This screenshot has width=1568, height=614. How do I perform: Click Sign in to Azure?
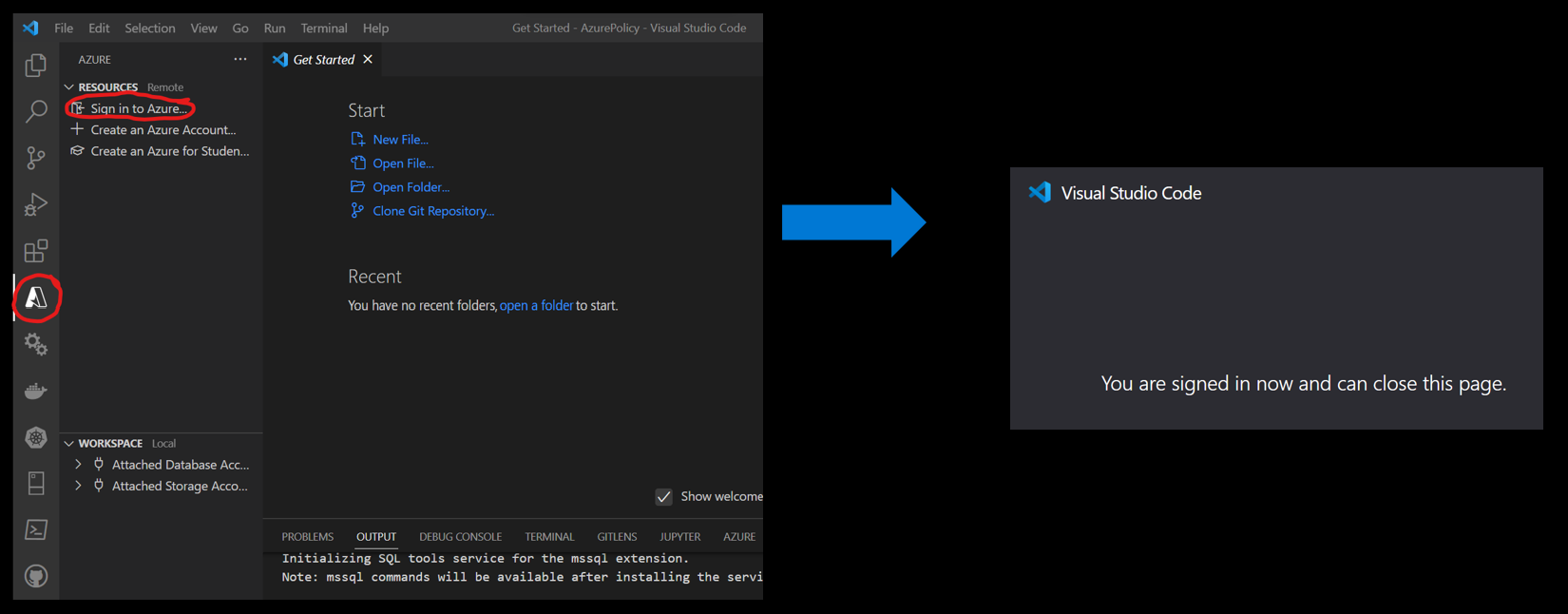tap(139, 108)
